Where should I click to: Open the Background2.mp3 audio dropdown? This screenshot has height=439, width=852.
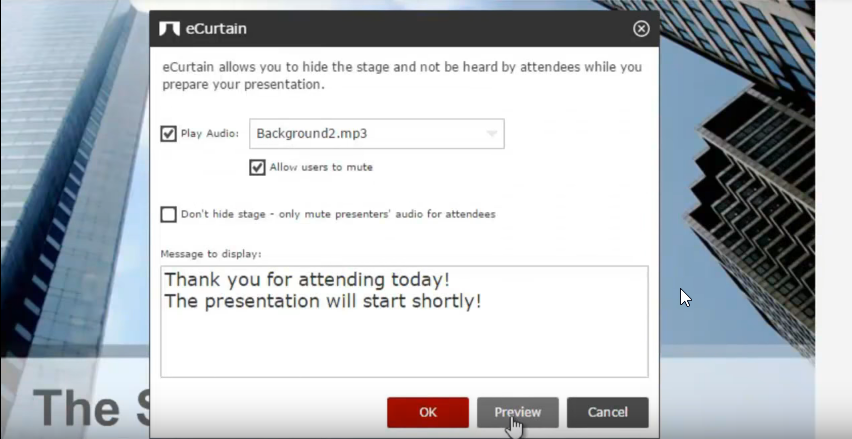pyautogui.click(x=377, y=134)
